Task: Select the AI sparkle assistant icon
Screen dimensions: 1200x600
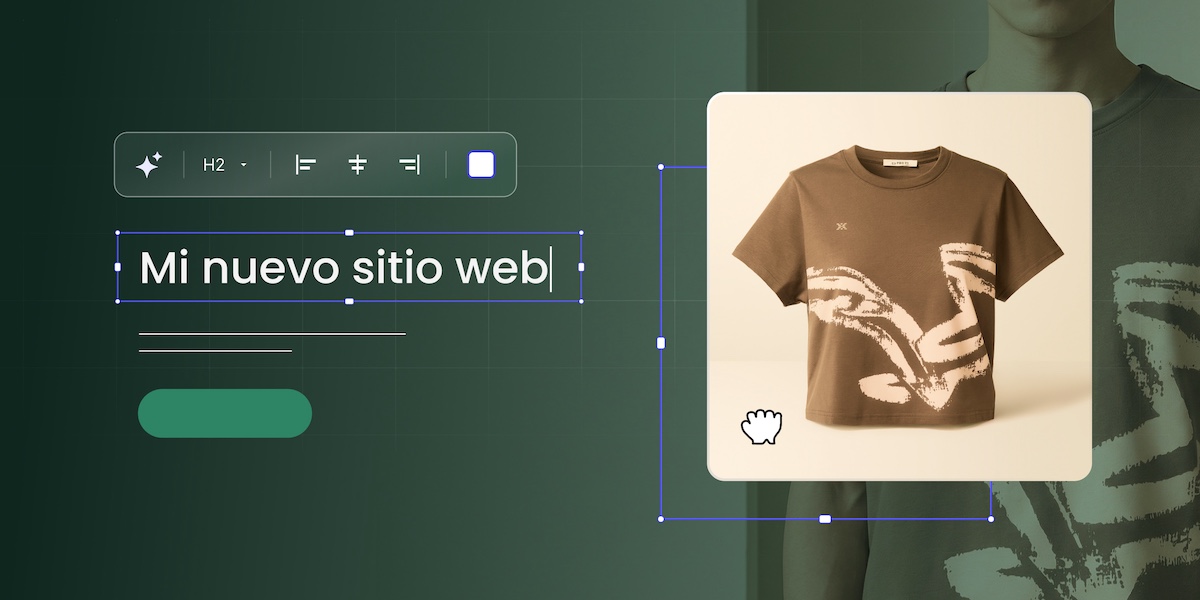Action: (149, 163)
